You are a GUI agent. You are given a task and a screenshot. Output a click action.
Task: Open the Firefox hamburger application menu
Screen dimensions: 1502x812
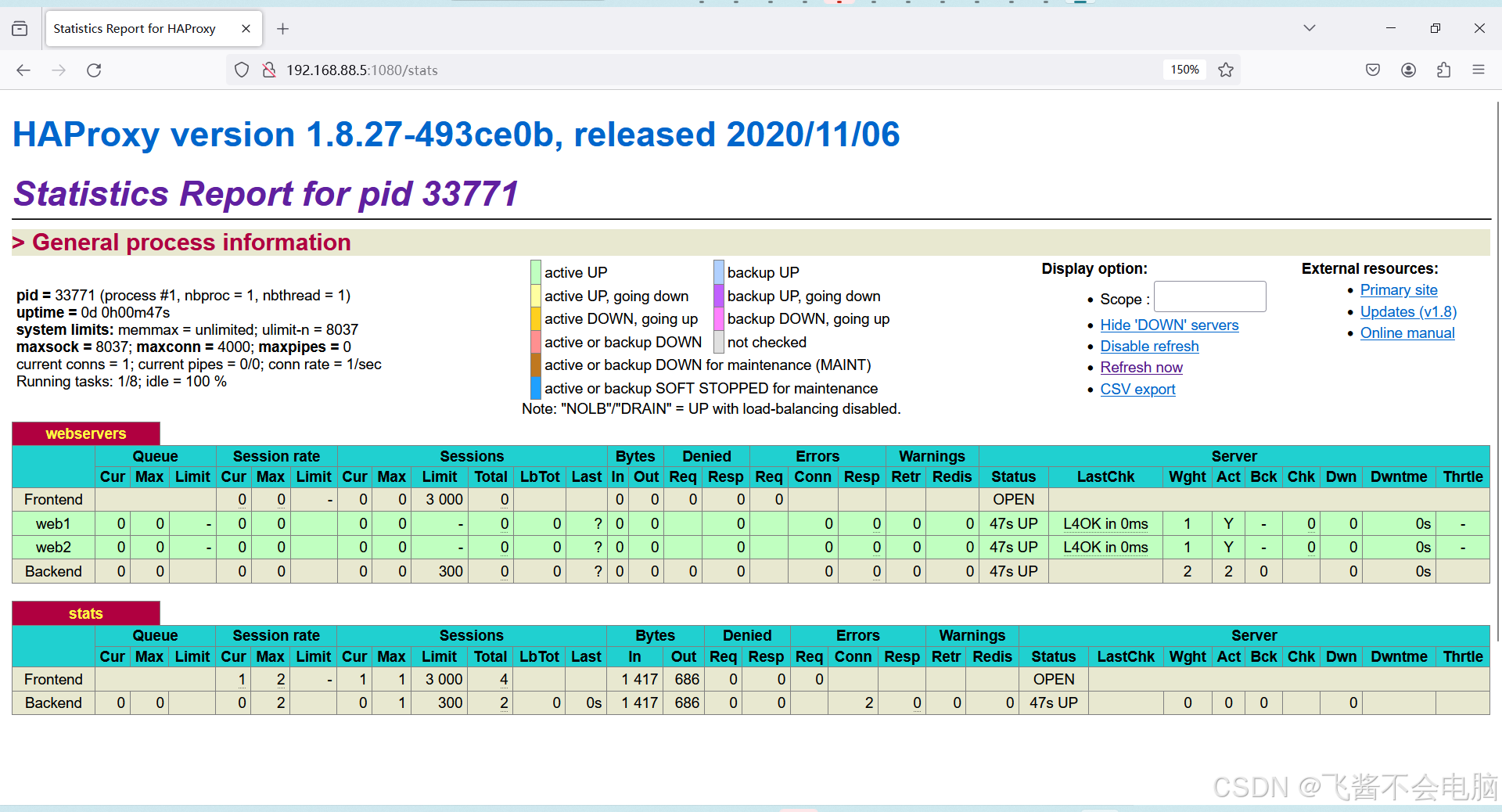tap(1479, 70)
